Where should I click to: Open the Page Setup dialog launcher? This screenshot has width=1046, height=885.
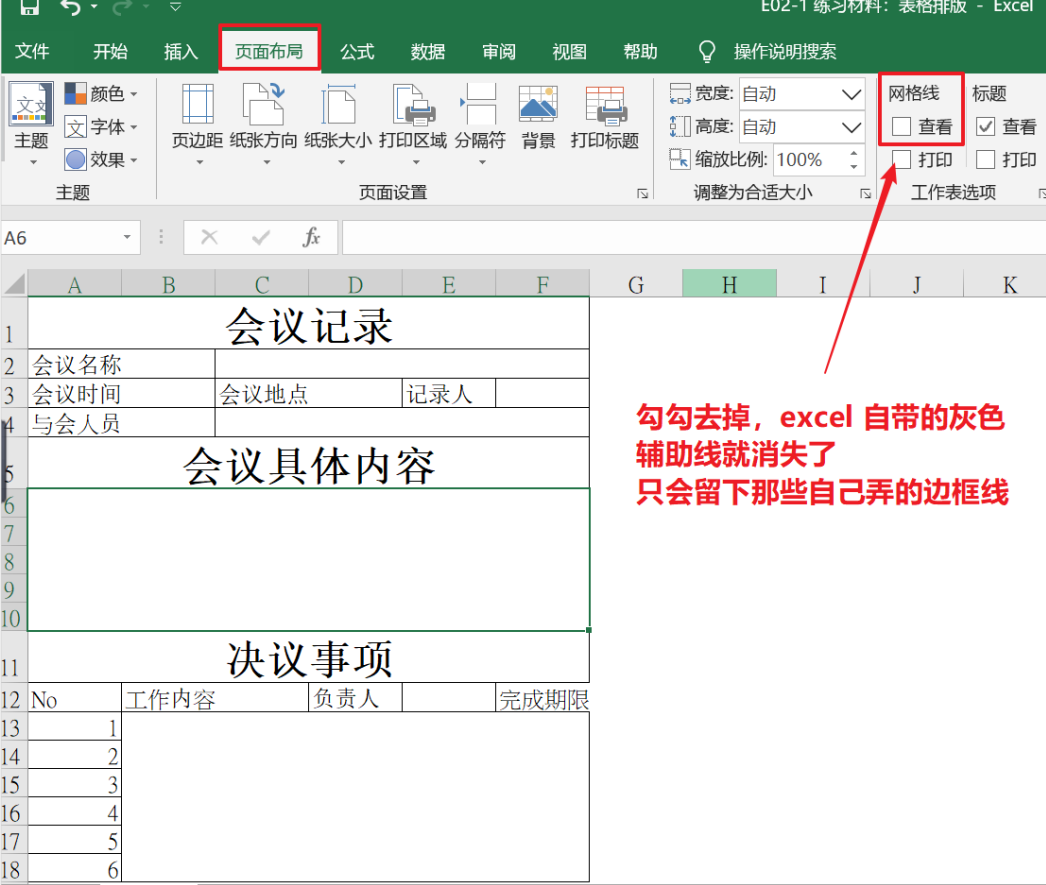tap(642, 193)
